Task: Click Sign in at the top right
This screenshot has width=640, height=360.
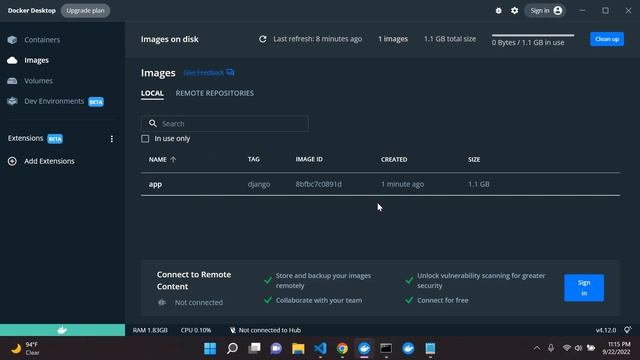Action: [545, 11]
